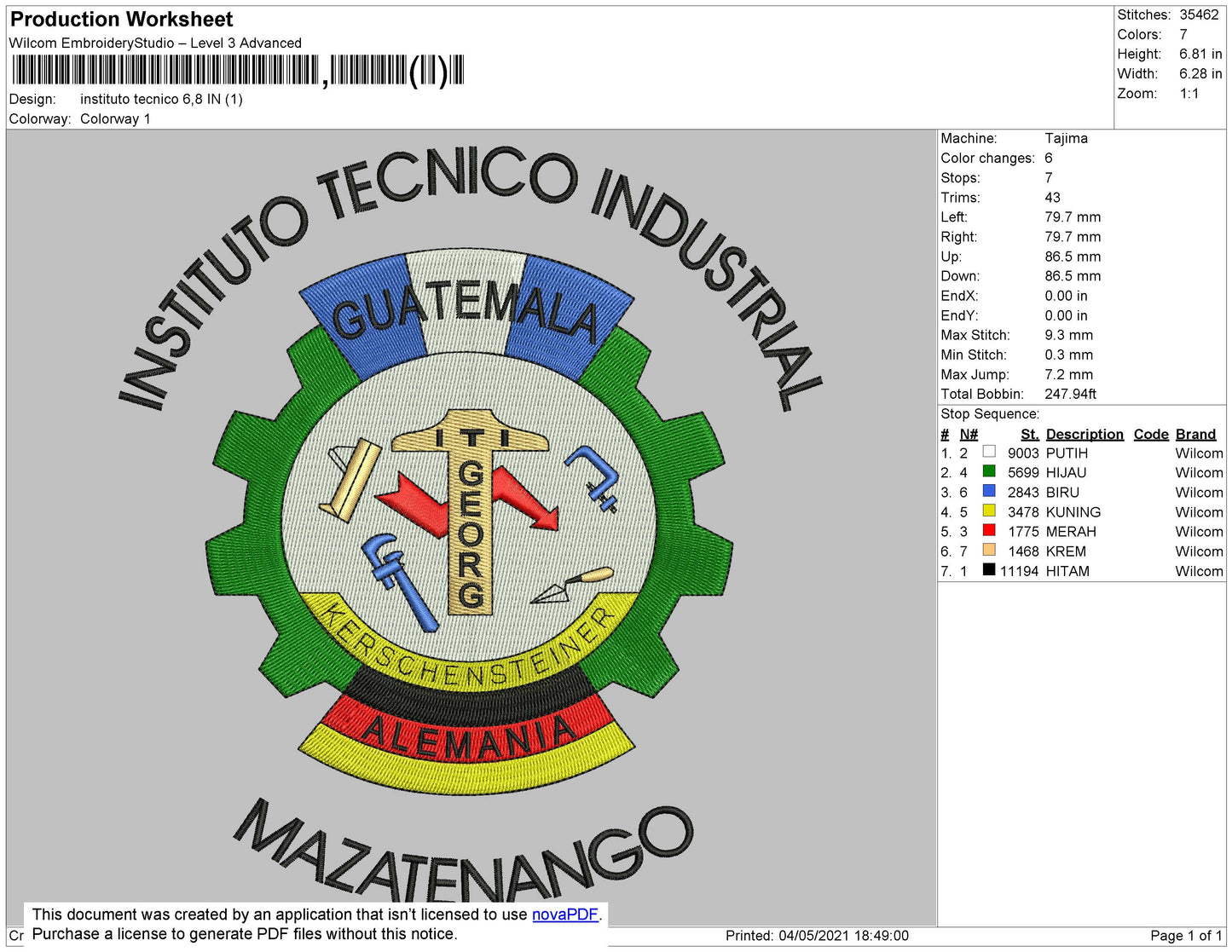1232x952 pixels.
Task: Click the 'Code' column header
Action: 1151,435
